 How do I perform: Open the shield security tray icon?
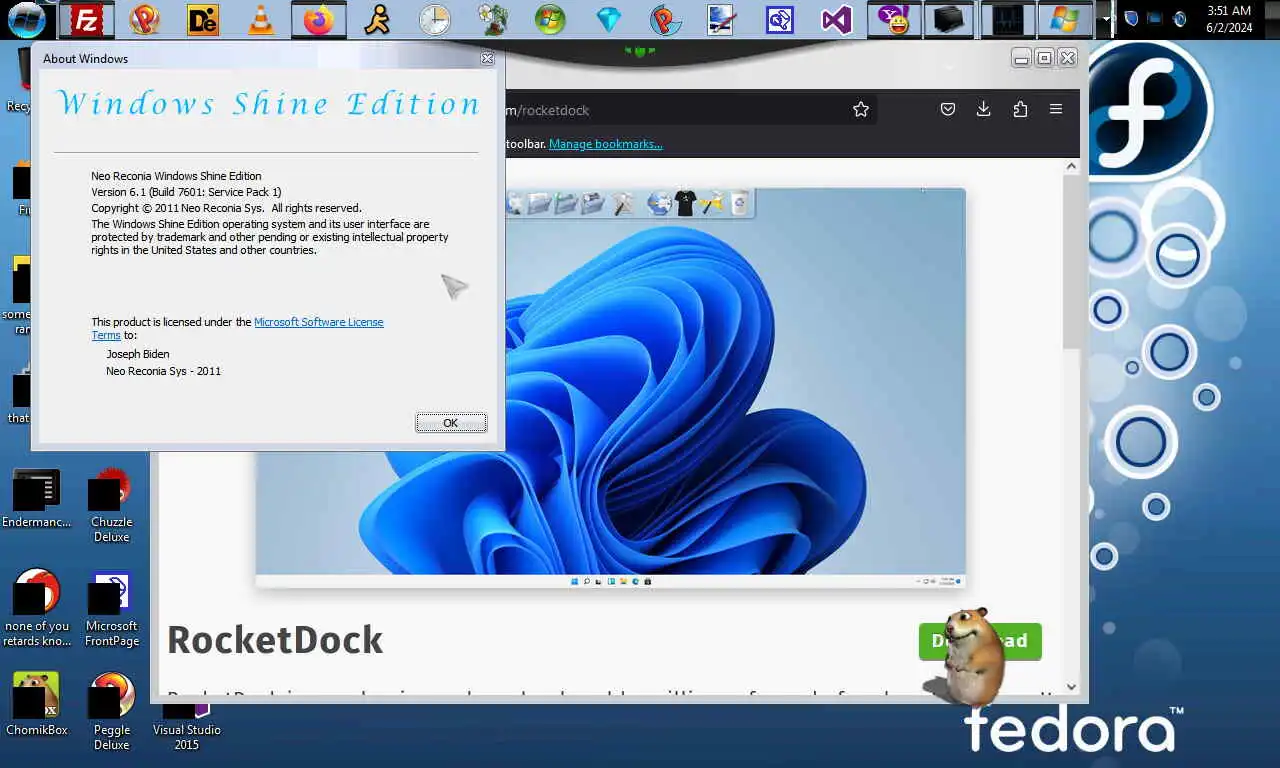(x=1132, y=19)
